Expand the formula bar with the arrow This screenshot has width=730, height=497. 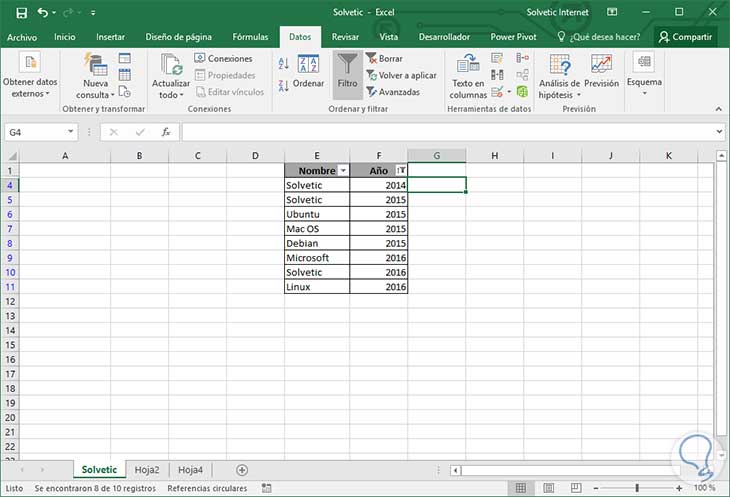[720, 132]
